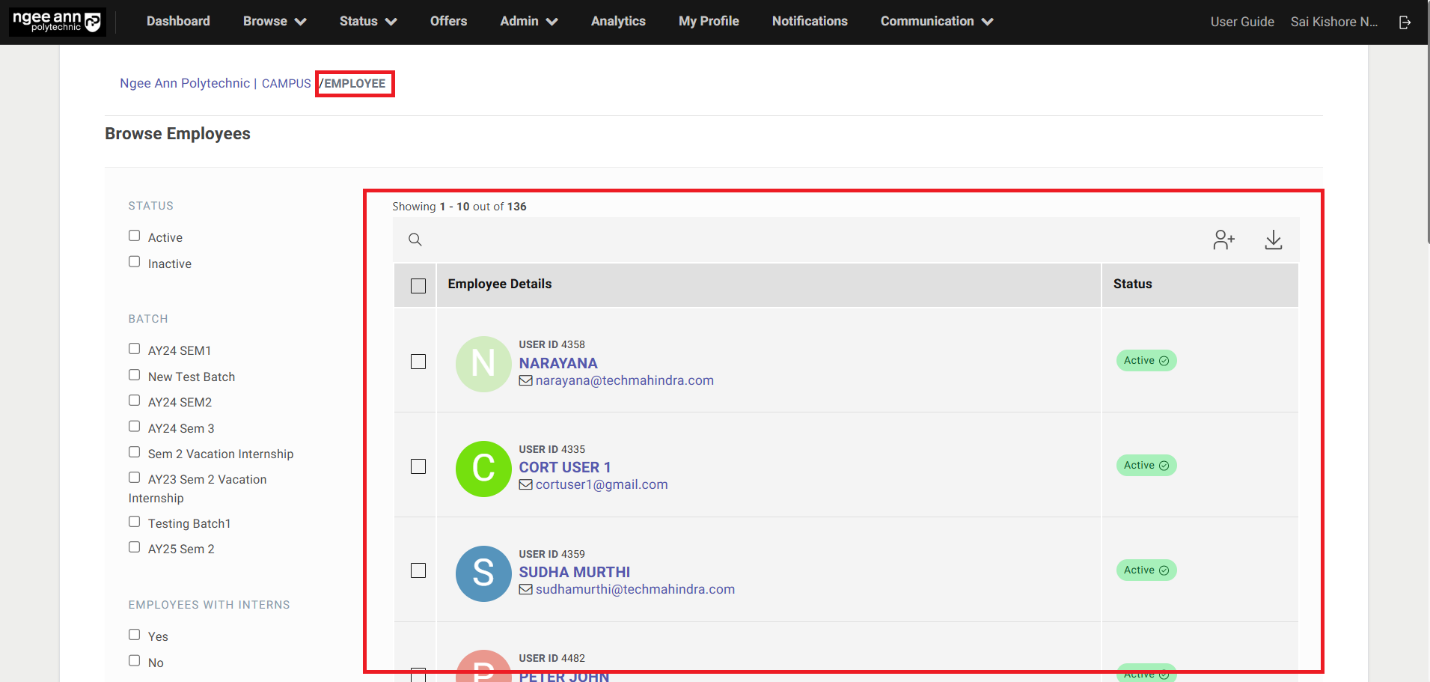
Task: Enable the Active status filter
Action: (x=134, y=236)
